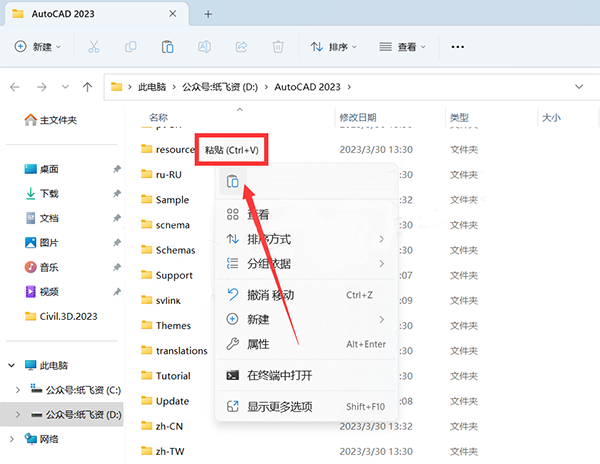The image size is (600, 464).
Task: Go up one folder level arrow
Action: 87,87
